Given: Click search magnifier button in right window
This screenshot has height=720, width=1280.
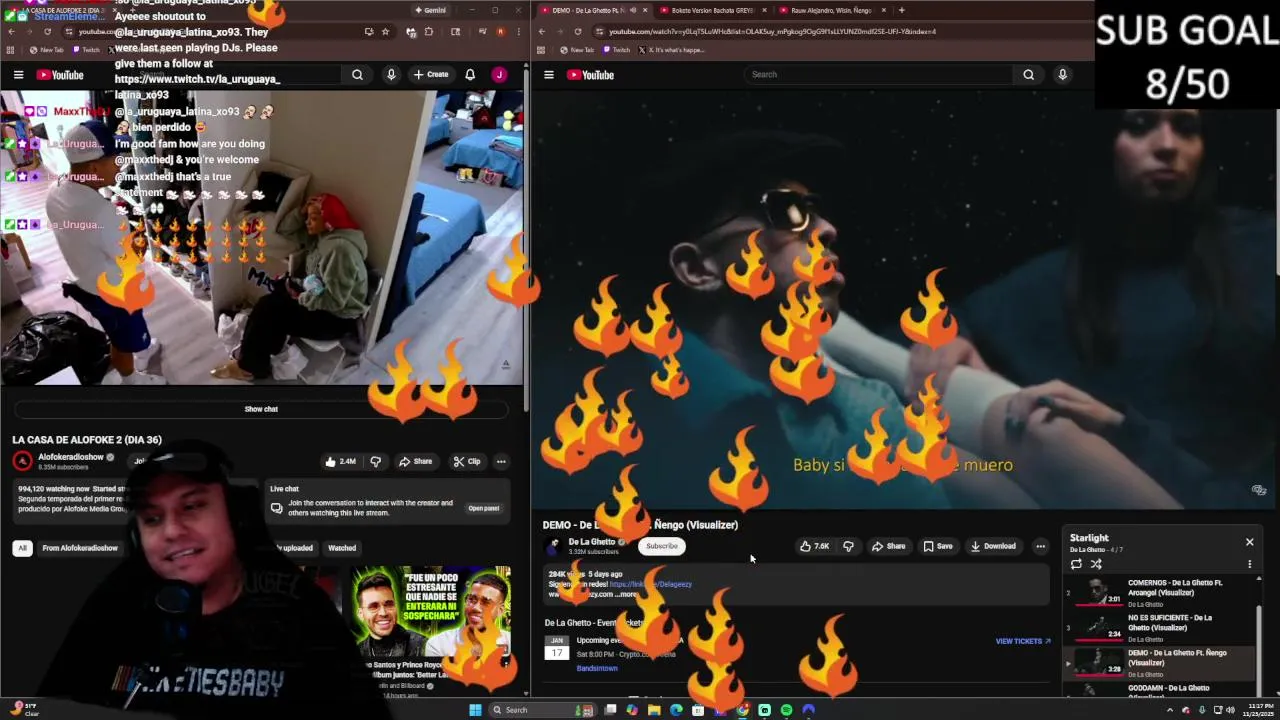Looking at the screenshot, I should click(x=1028, y=74).
